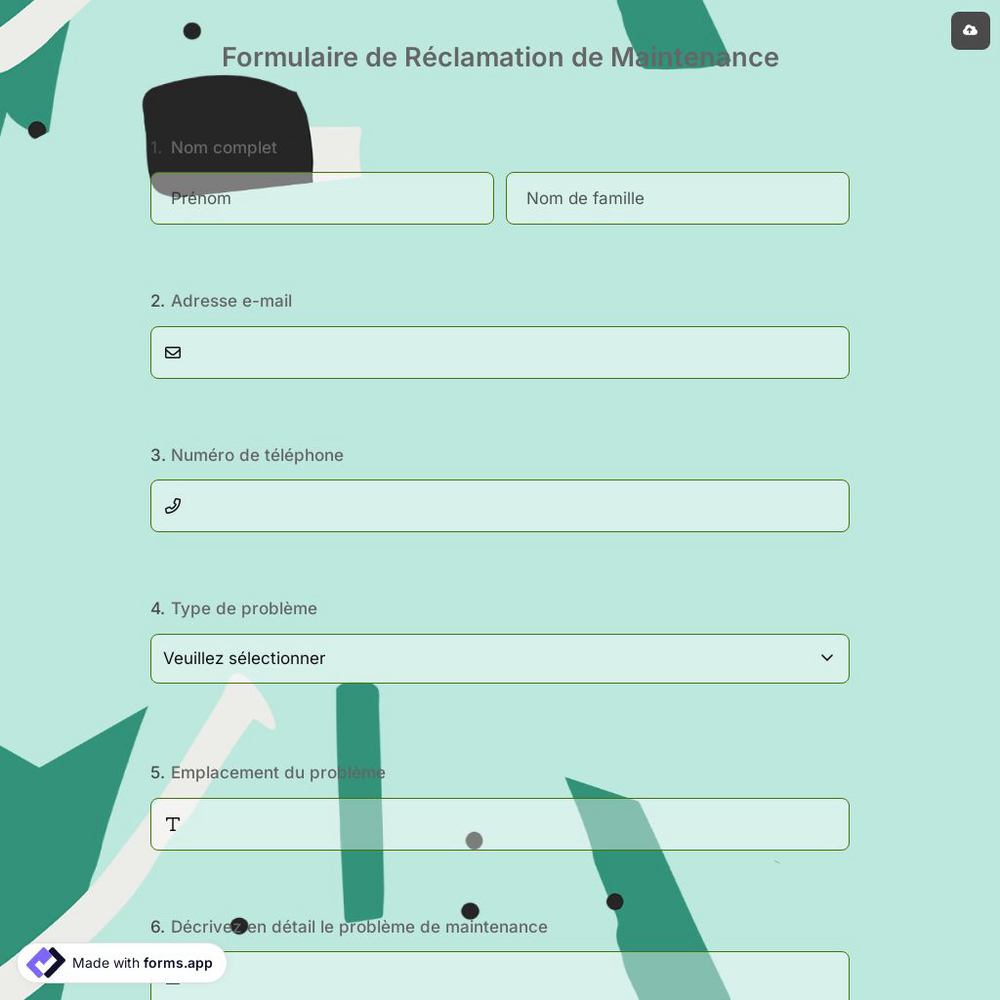This screenshot has width=1000, height=1000.
Task: Click the envelope icon in the email field
Action: pos(173,352)
